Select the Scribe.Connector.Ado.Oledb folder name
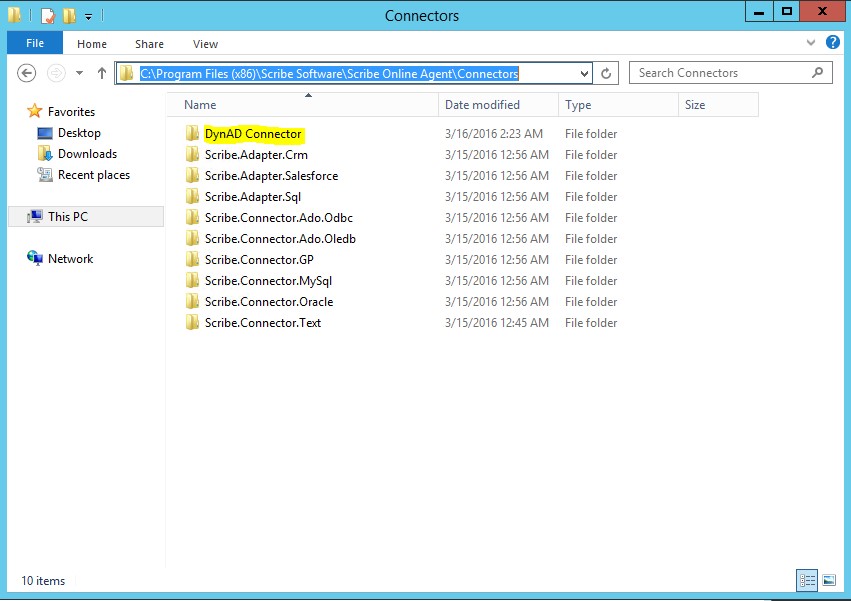Screen dimensions: 851x601 tap(280, 239)
